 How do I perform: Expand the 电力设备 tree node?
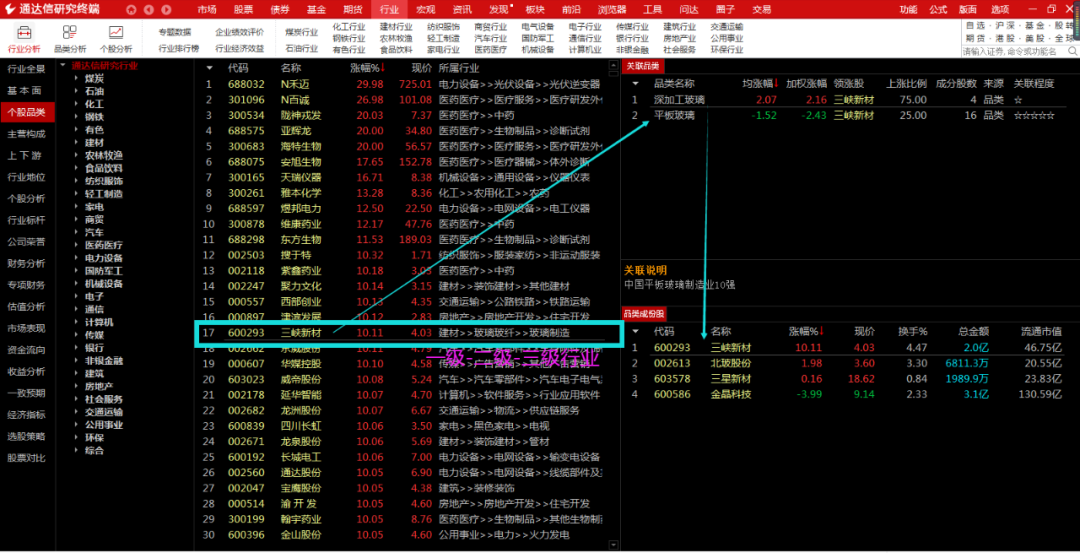(x=76, y=258)
